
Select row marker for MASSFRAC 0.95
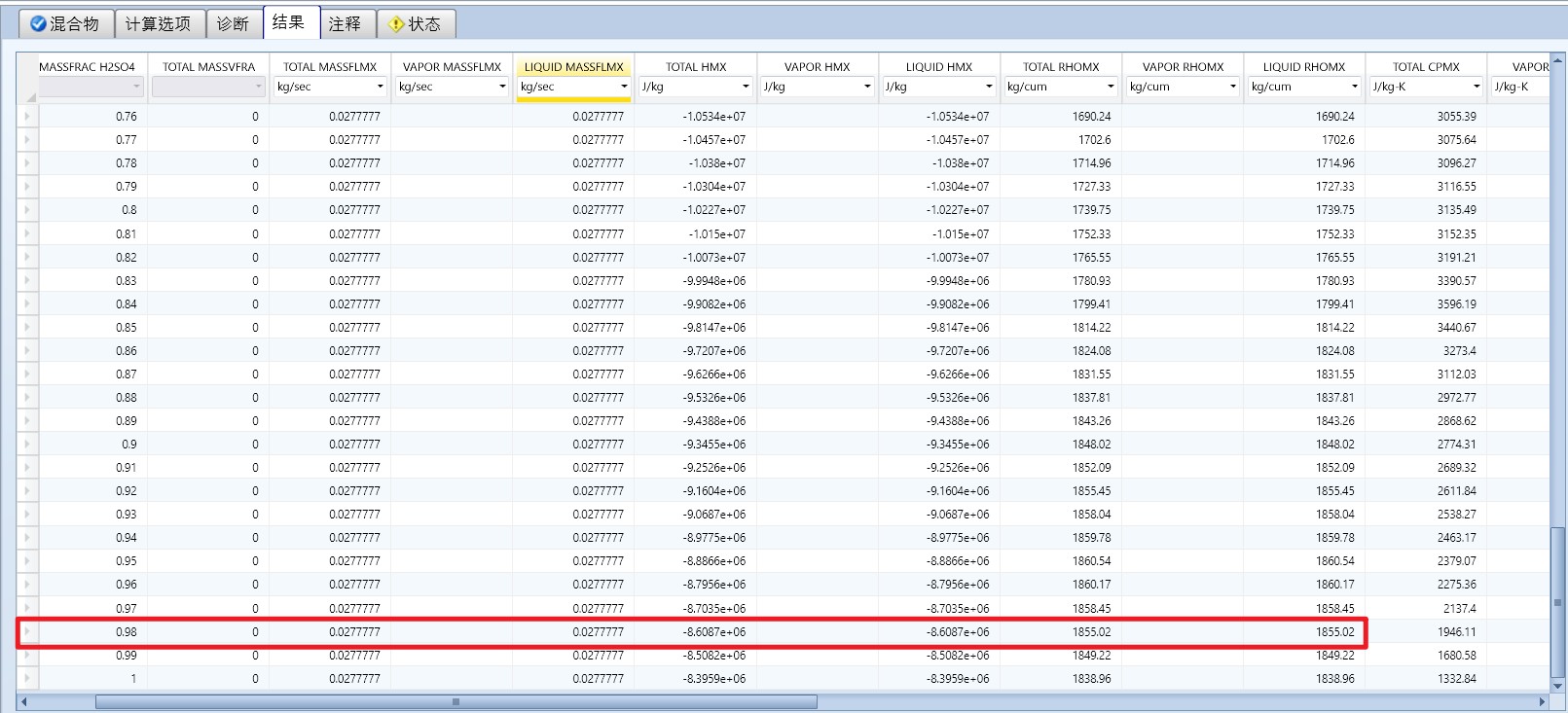point(27,560)
